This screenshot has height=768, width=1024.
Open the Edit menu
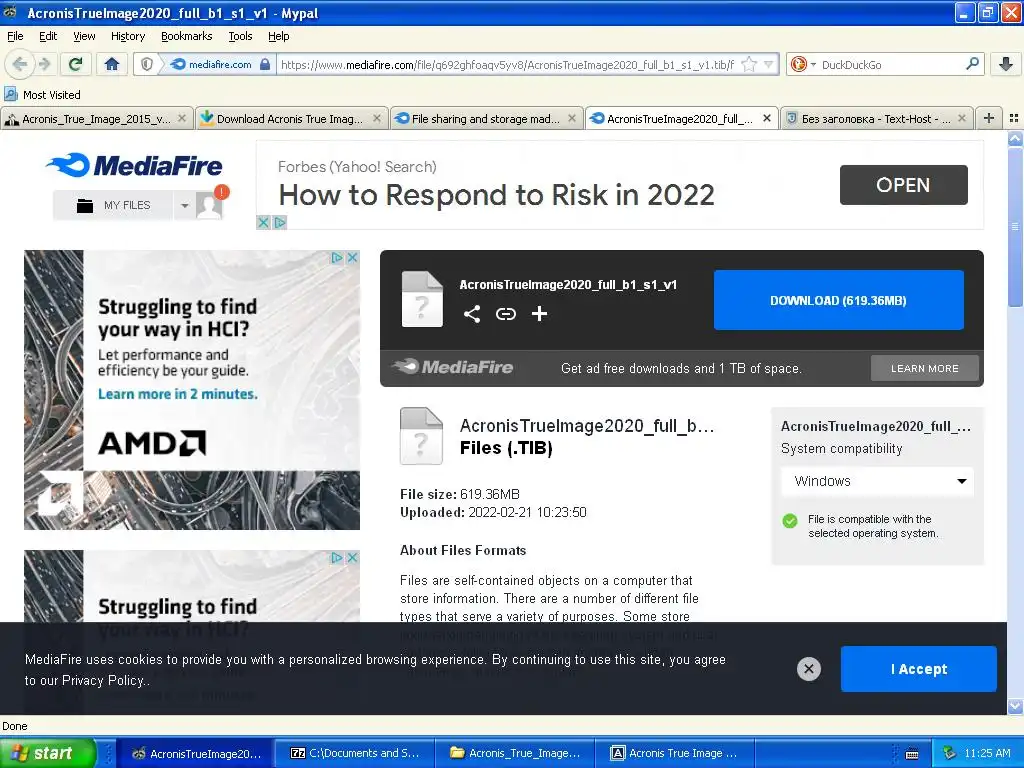tap(48, 36)
